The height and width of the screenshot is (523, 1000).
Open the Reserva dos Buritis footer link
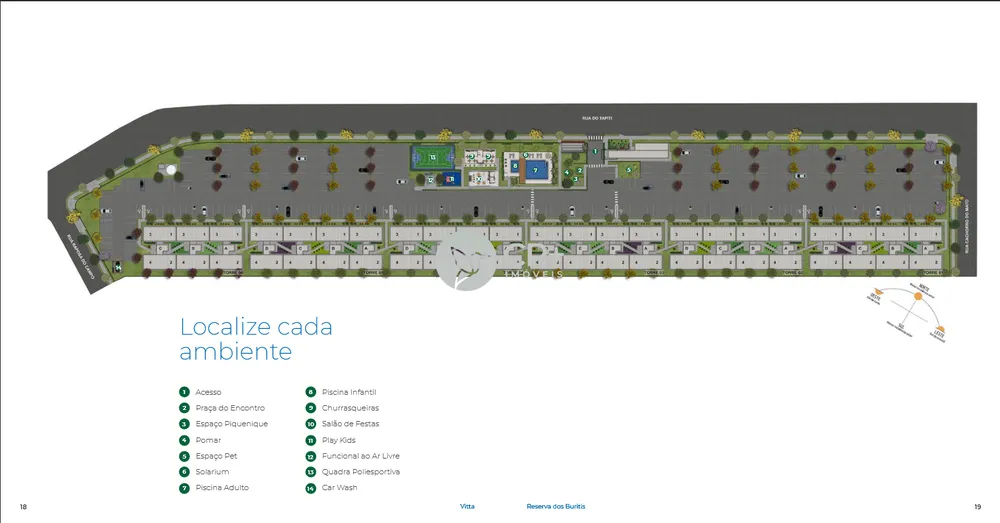point(555,506)
